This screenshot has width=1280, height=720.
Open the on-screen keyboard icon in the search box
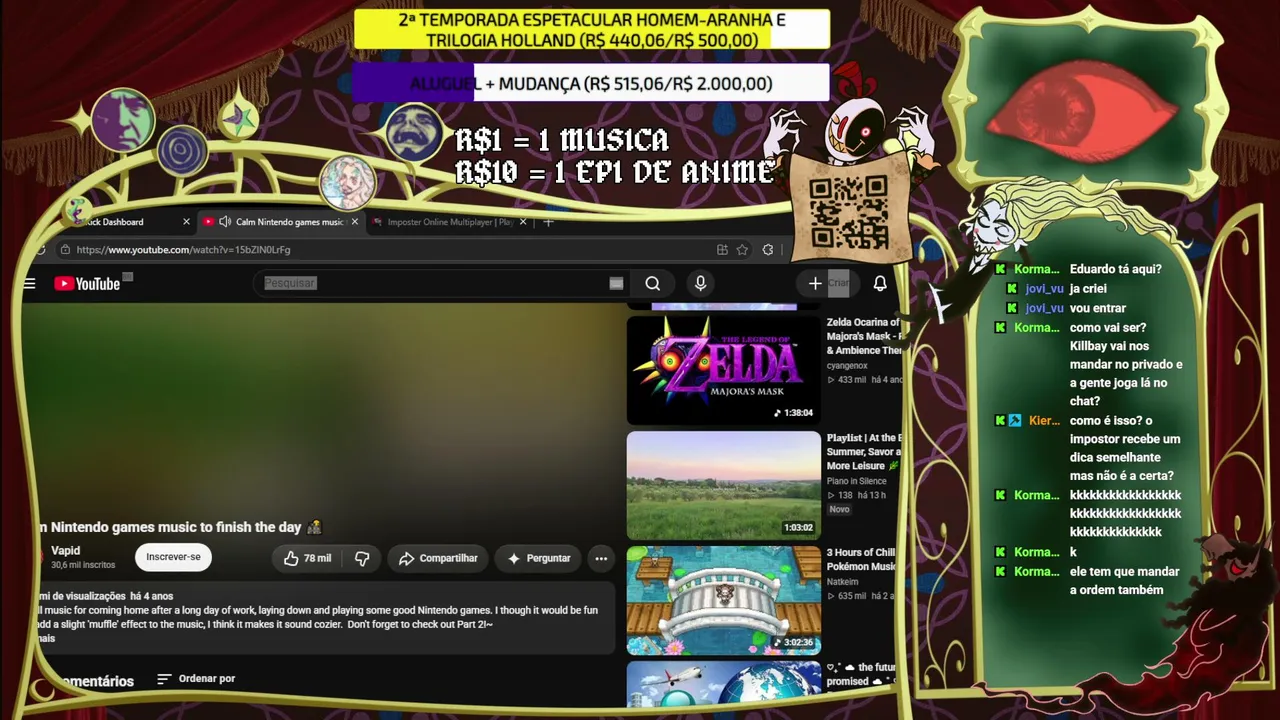(x=616, y=283)
